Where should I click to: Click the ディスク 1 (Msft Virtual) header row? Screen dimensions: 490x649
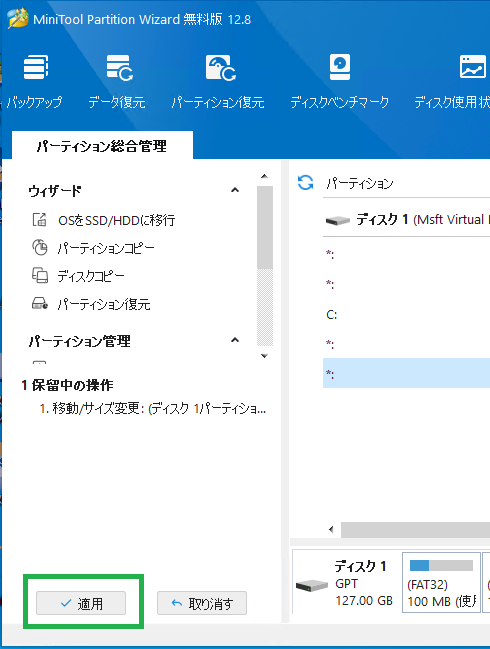[x=406, y=219]
